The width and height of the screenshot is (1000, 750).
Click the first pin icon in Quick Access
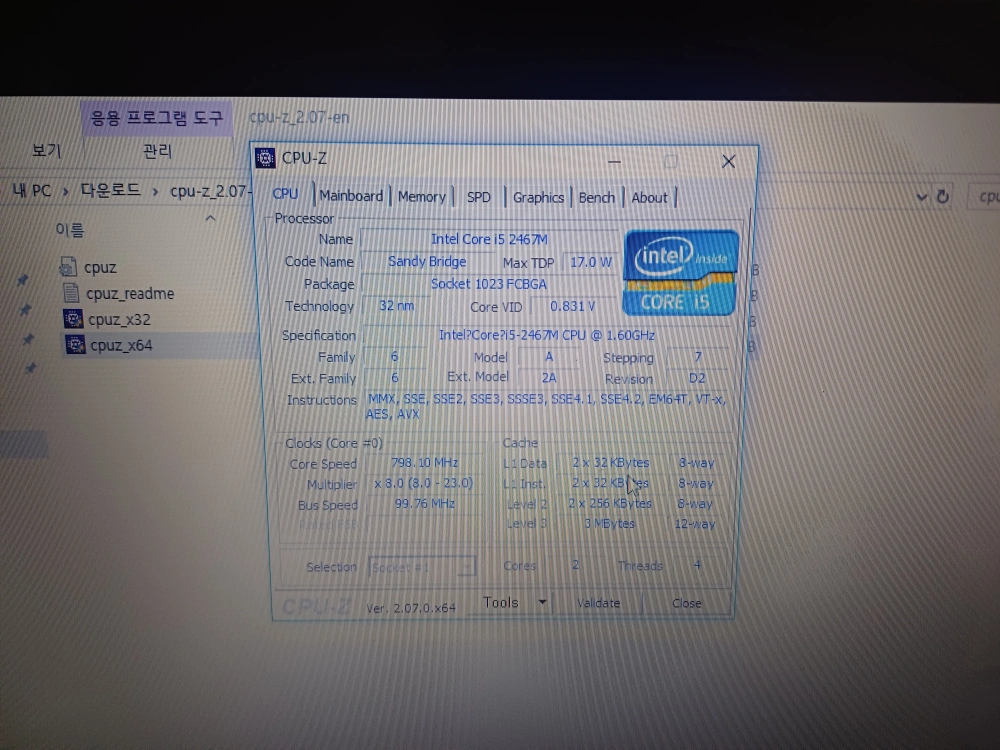[x=23, y=282]
